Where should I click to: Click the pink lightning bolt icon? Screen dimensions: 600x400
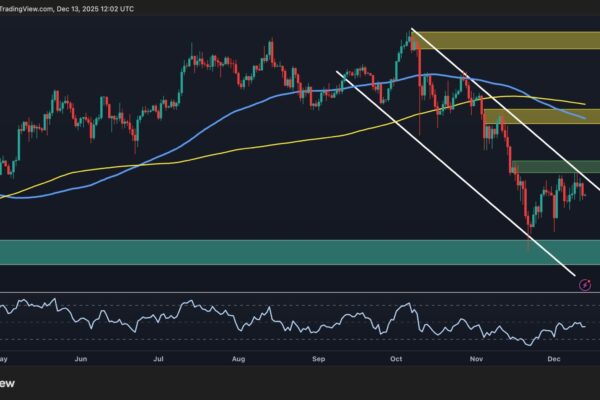585,285
